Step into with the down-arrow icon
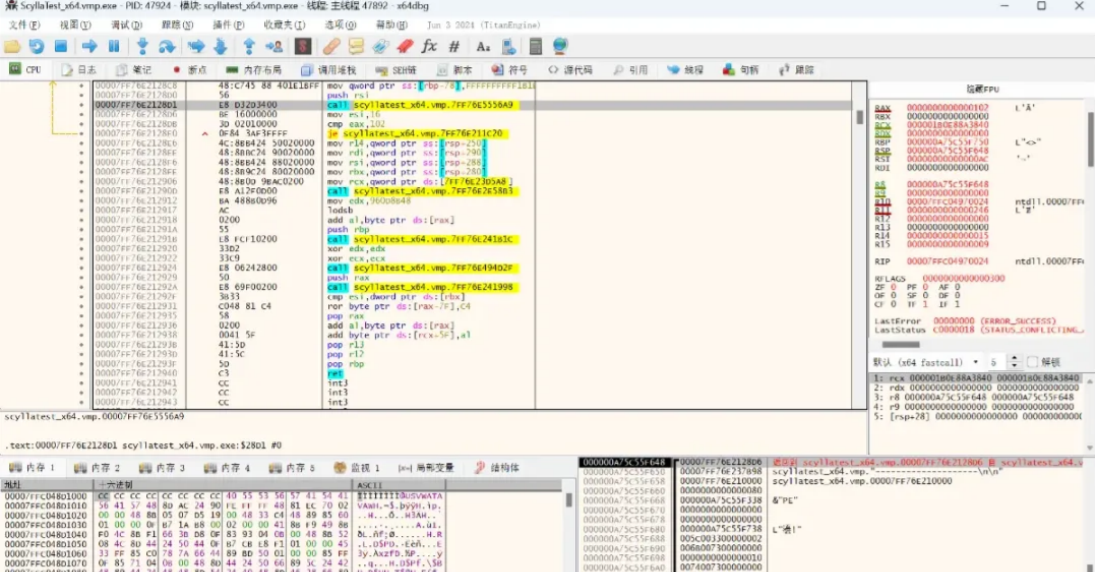 coord(142,47)
